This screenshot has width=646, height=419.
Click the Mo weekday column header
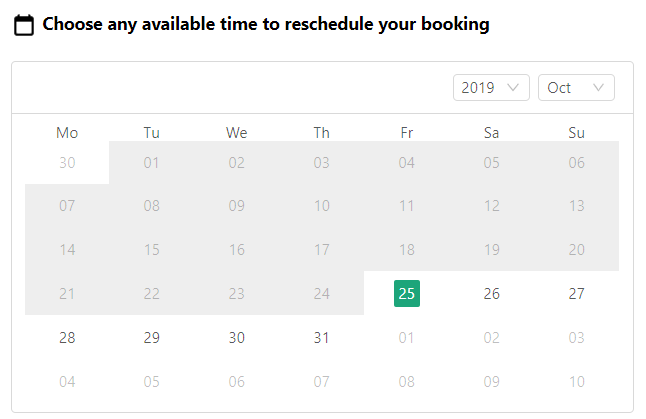click(x=67, y=133)
